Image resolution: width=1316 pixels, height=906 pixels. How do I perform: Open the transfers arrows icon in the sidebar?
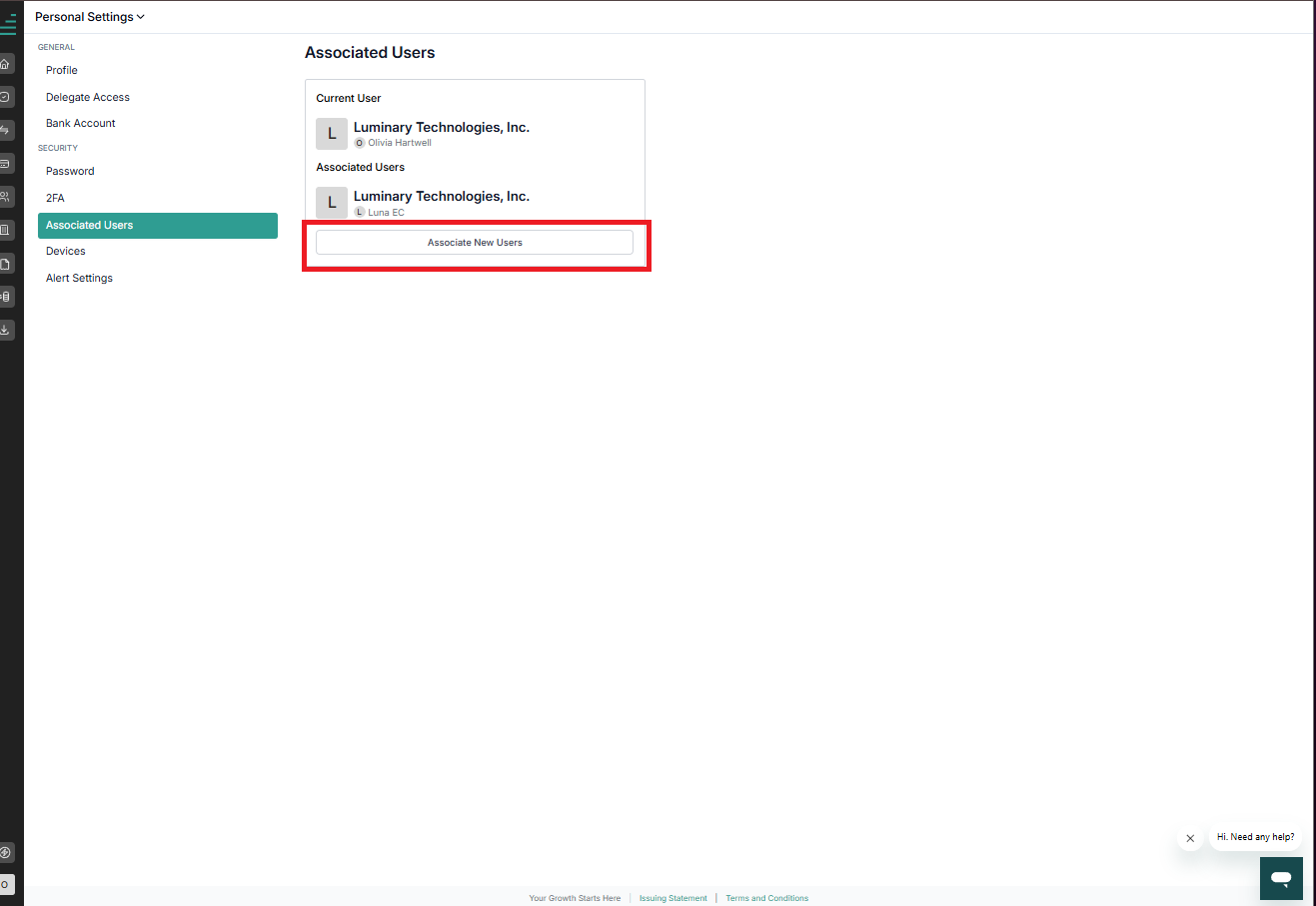6,130
